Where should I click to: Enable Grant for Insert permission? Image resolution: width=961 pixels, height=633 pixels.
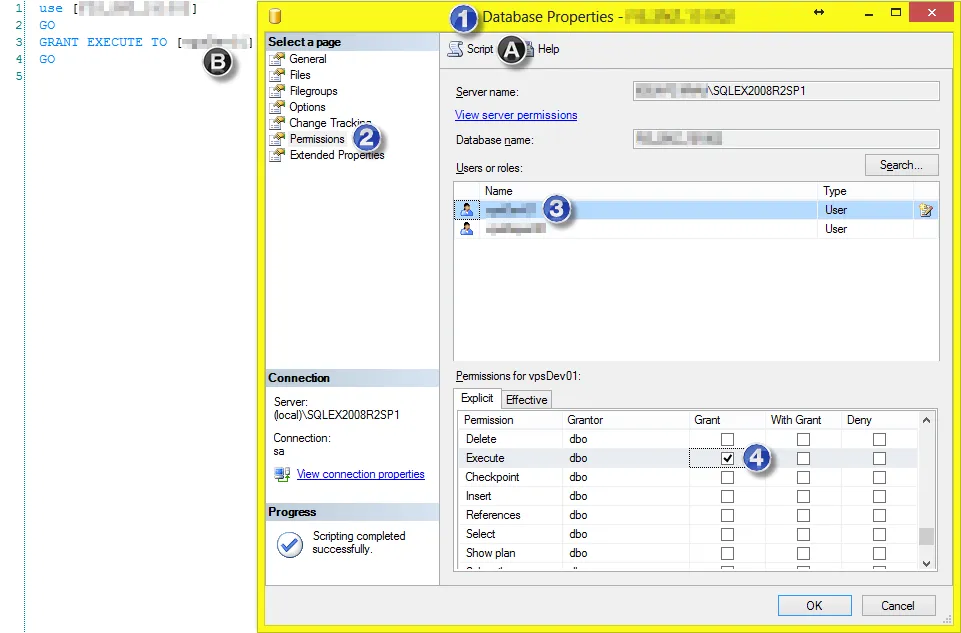(x=727, y=496)
